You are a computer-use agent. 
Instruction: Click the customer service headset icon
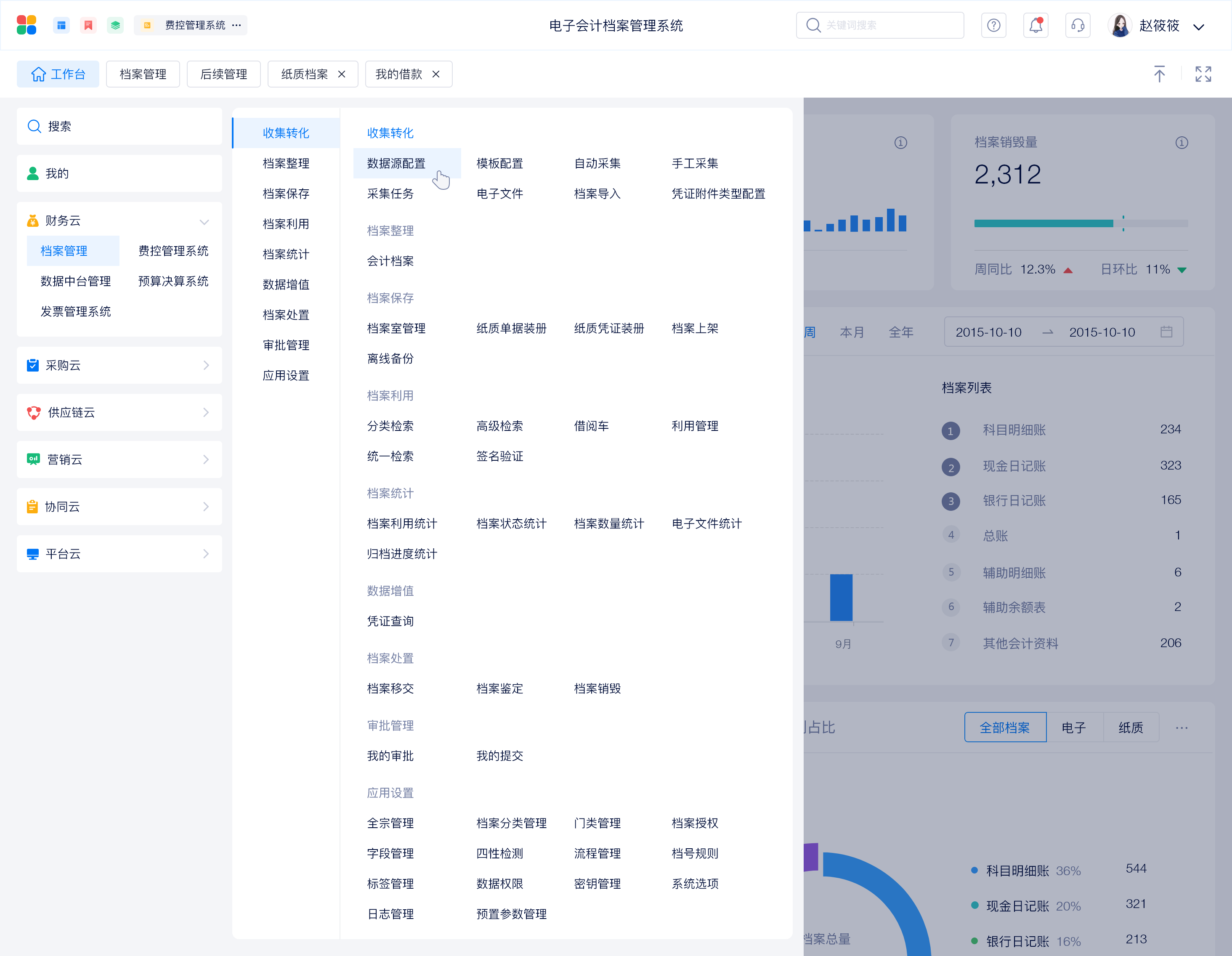coord(1078,25)
